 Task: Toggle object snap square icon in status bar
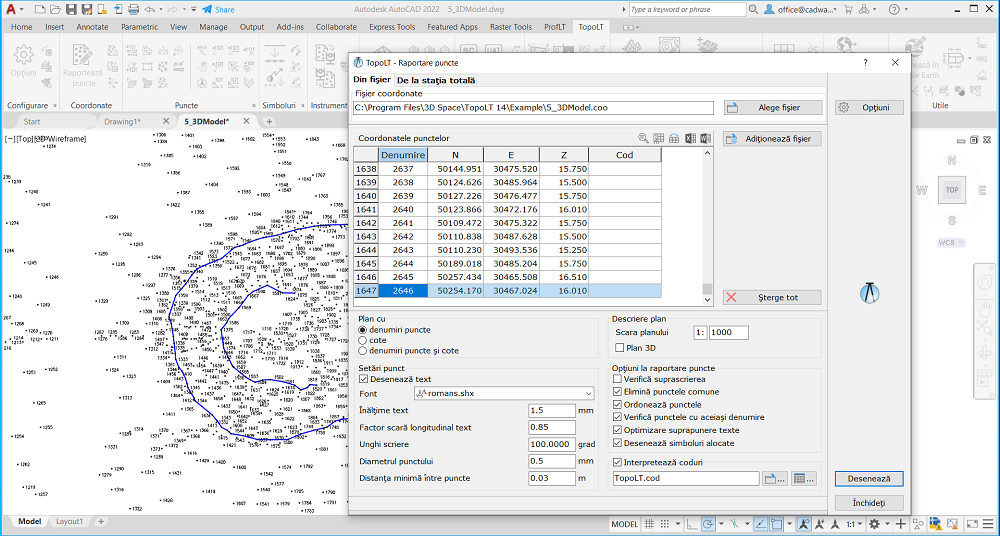[777, 524]
